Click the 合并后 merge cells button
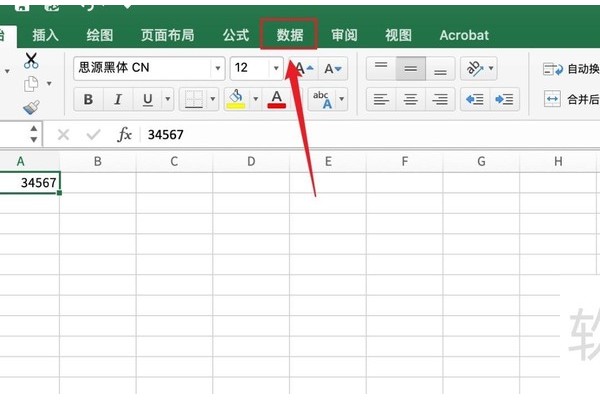 [571, 100]
